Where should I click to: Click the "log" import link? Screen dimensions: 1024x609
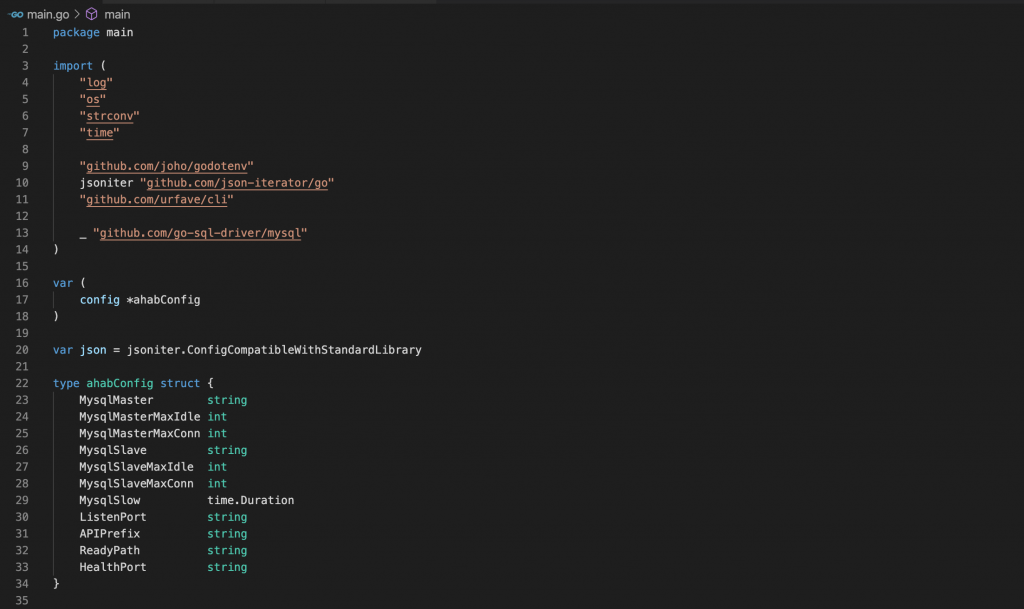click(96, 83)
